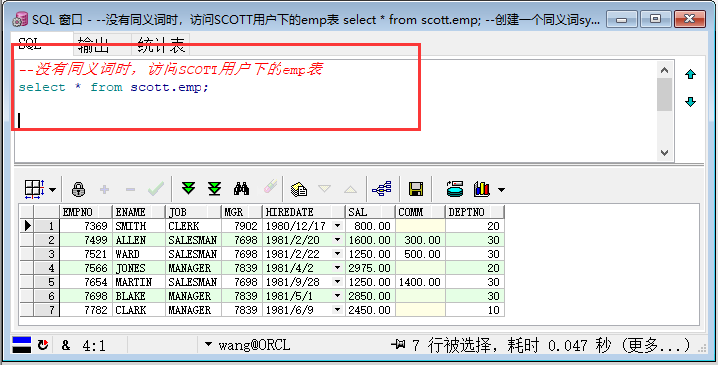718x365 pixels.
Task: Click the export query results icon
Action: (455, 189)
